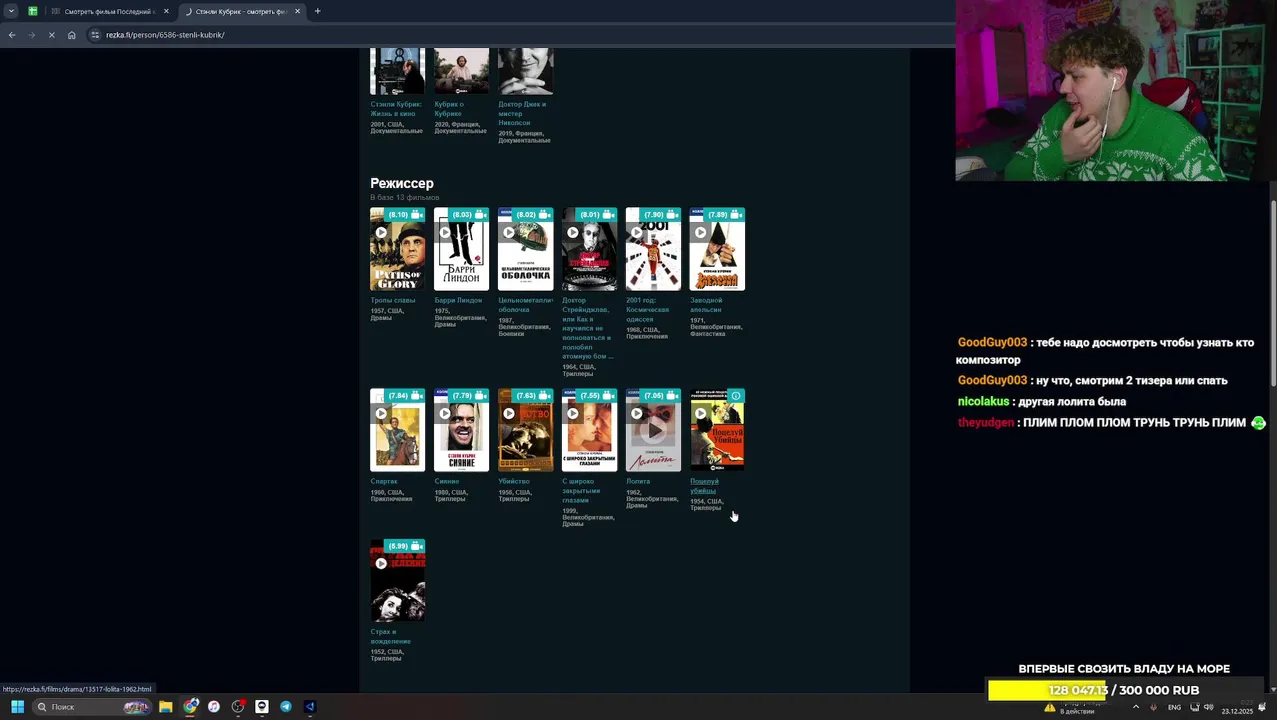Click the page vertical scrollbar

pos(1273,293)
